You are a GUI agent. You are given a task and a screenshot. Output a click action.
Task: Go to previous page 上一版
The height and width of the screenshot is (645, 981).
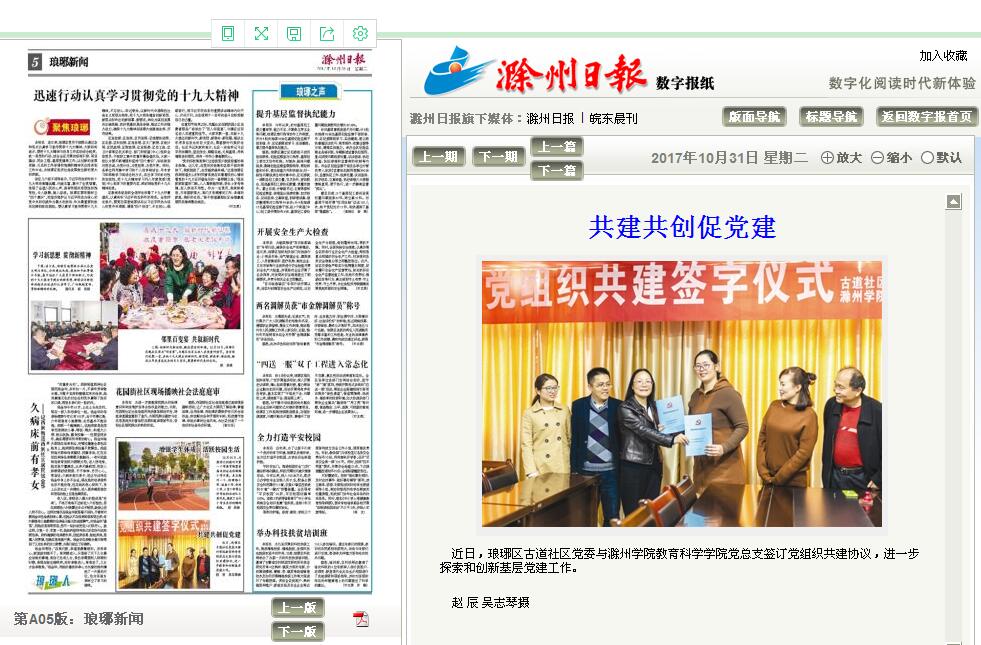[x=298, y=607]
